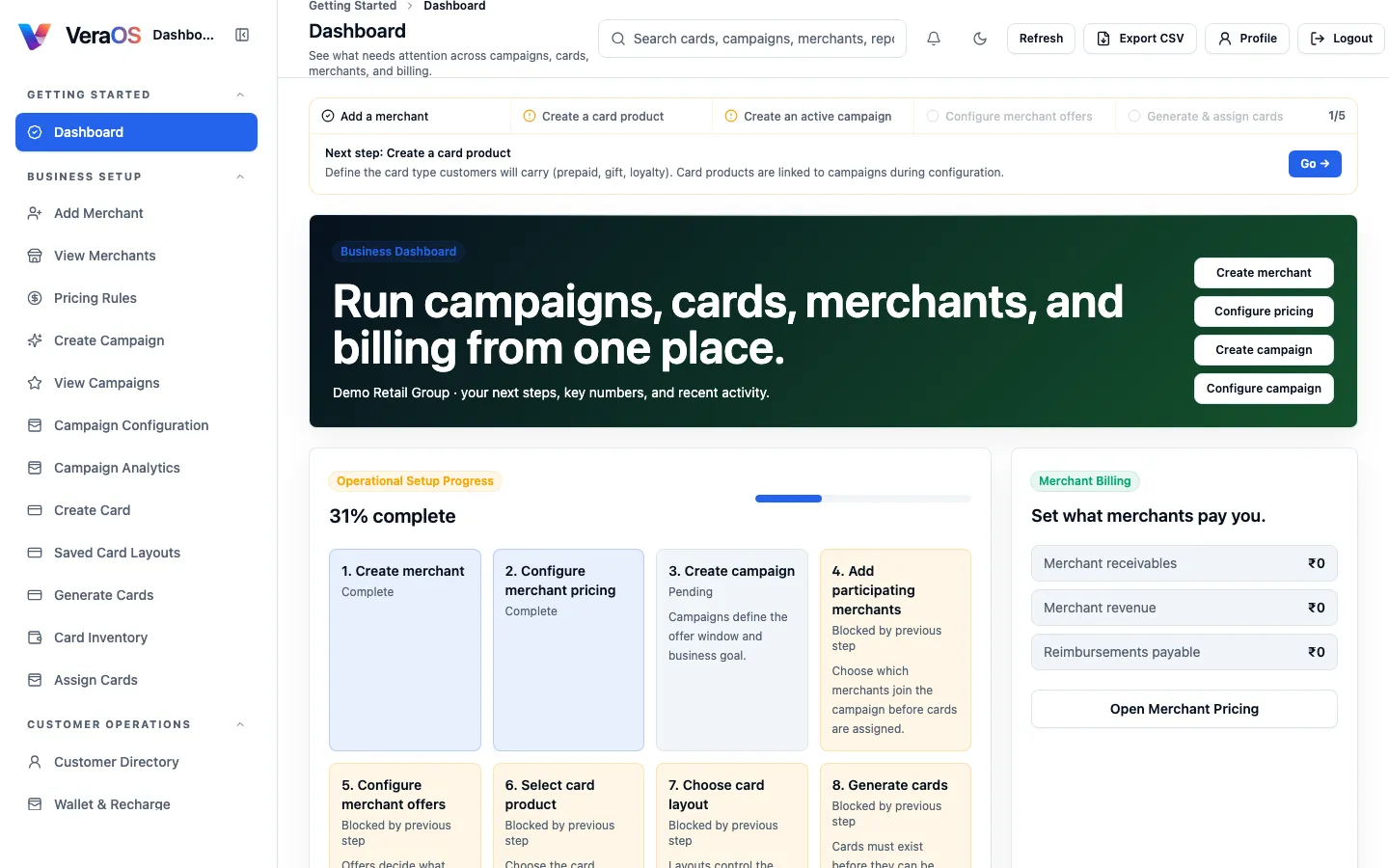1389x868 pixels.
Task: Click the Assign Cards icon
Action: pyautogui.click(x=35, y=680)
